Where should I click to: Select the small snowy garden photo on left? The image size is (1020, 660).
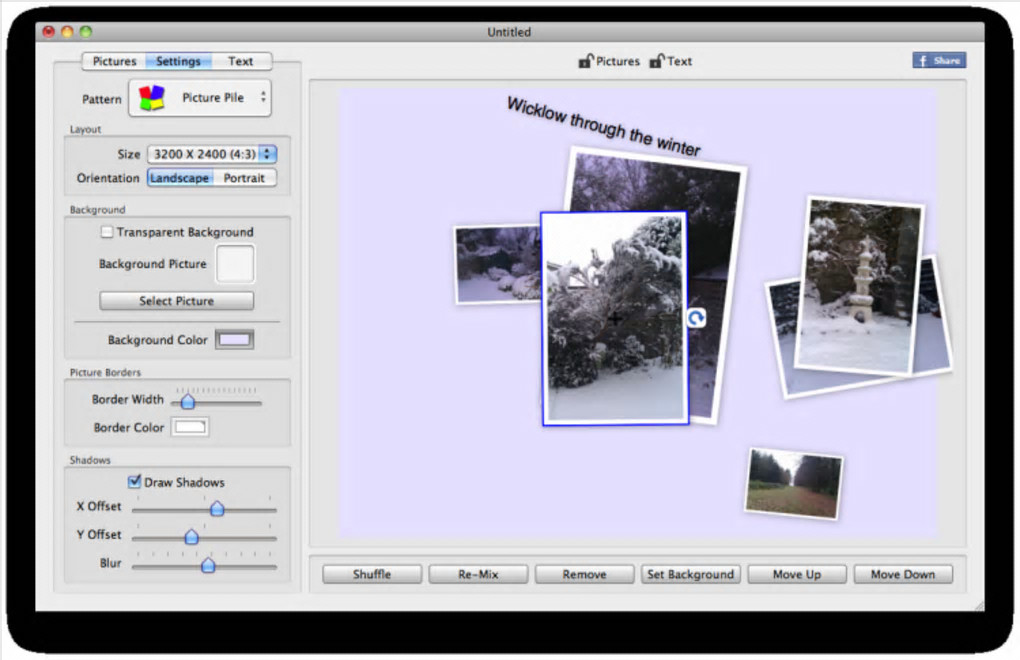496,264
